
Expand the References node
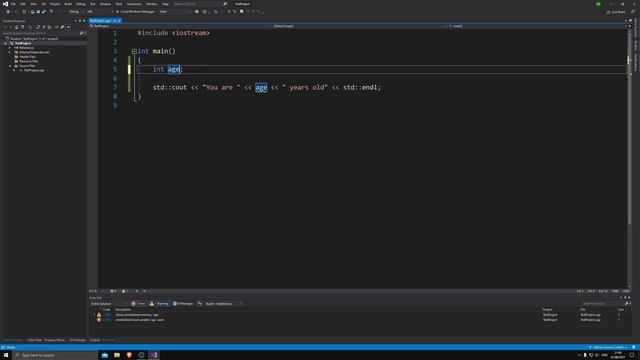[x=10, y=48]
